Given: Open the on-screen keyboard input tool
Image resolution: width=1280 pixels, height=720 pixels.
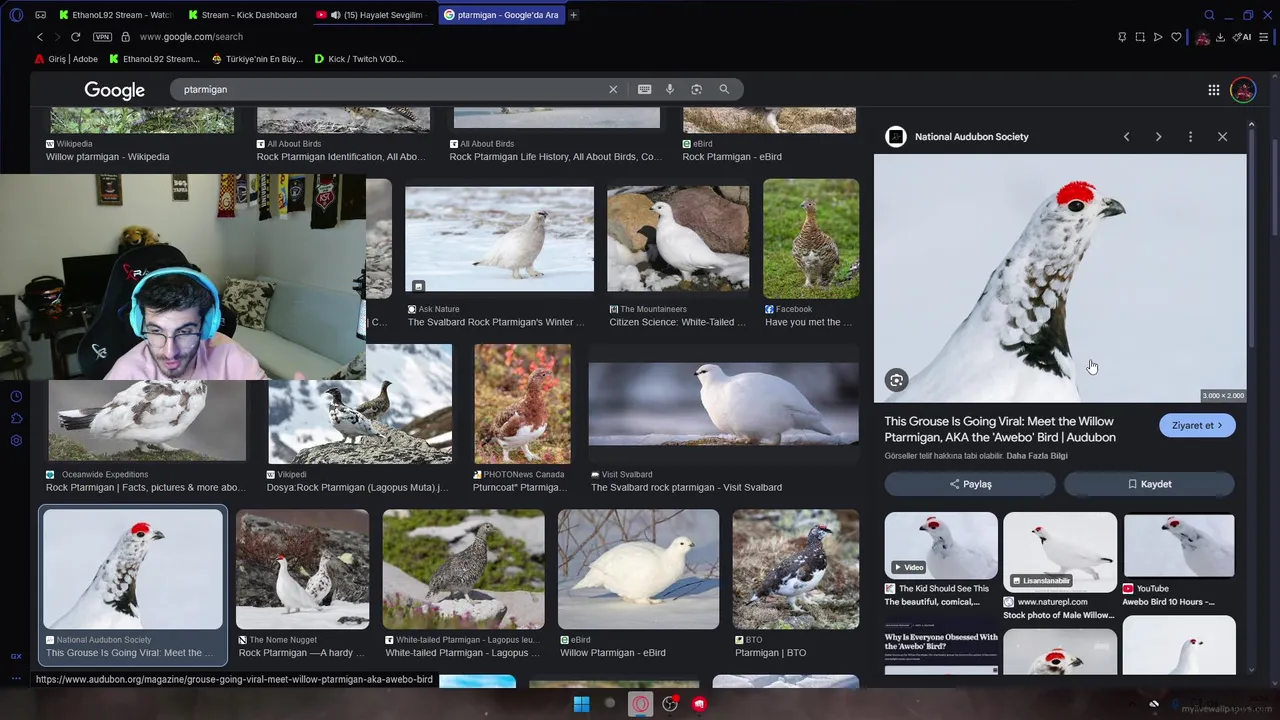Looking at the screenshot, I should point(645,89).
